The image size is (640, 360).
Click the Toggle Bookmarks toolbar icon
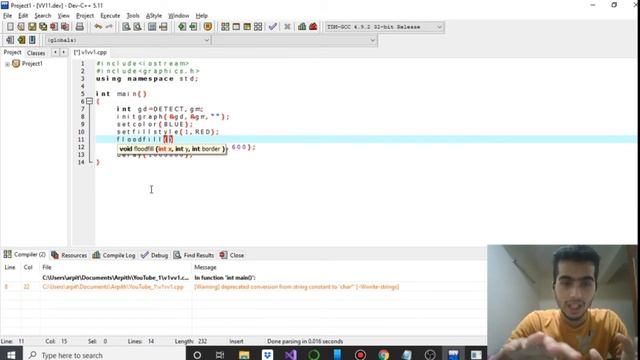pyautogui.click(x=21, y=40)
